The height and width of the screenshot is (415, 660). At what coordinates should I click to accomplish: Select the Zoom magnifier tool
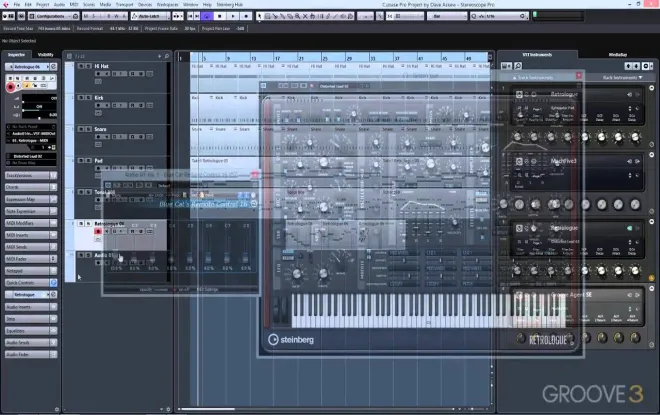tap(298, 16)
